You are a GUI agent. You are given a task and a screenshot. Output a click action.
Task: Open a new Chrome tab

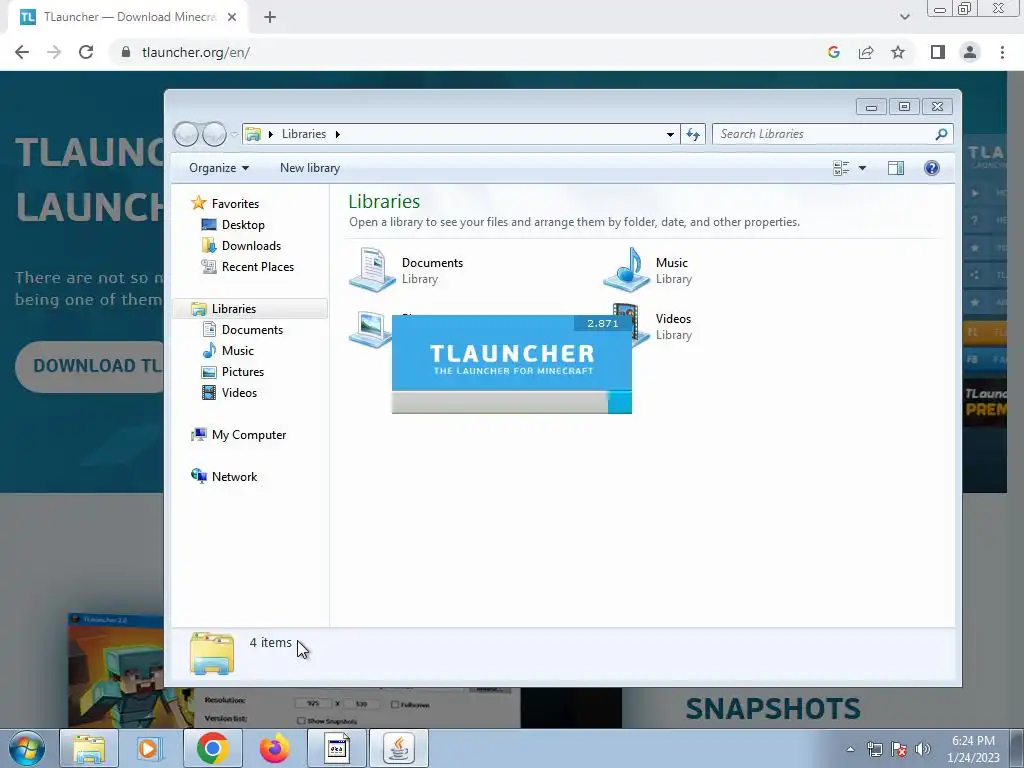270,17
